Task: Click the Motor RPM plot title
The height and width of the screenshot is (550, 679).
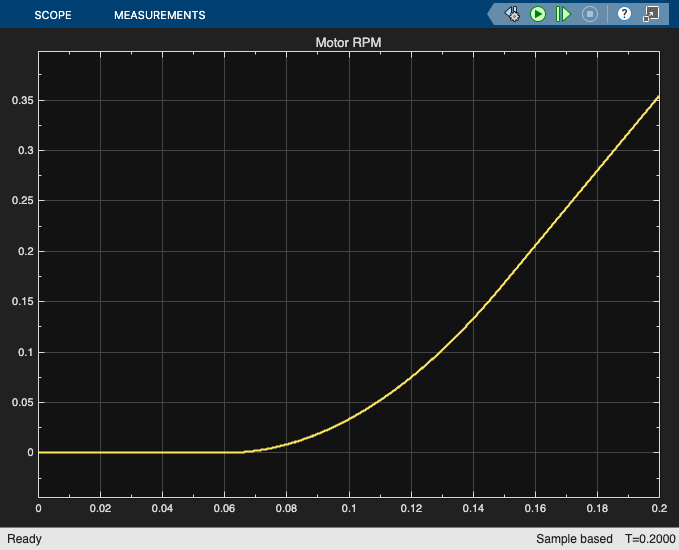Action: (348, 42)
